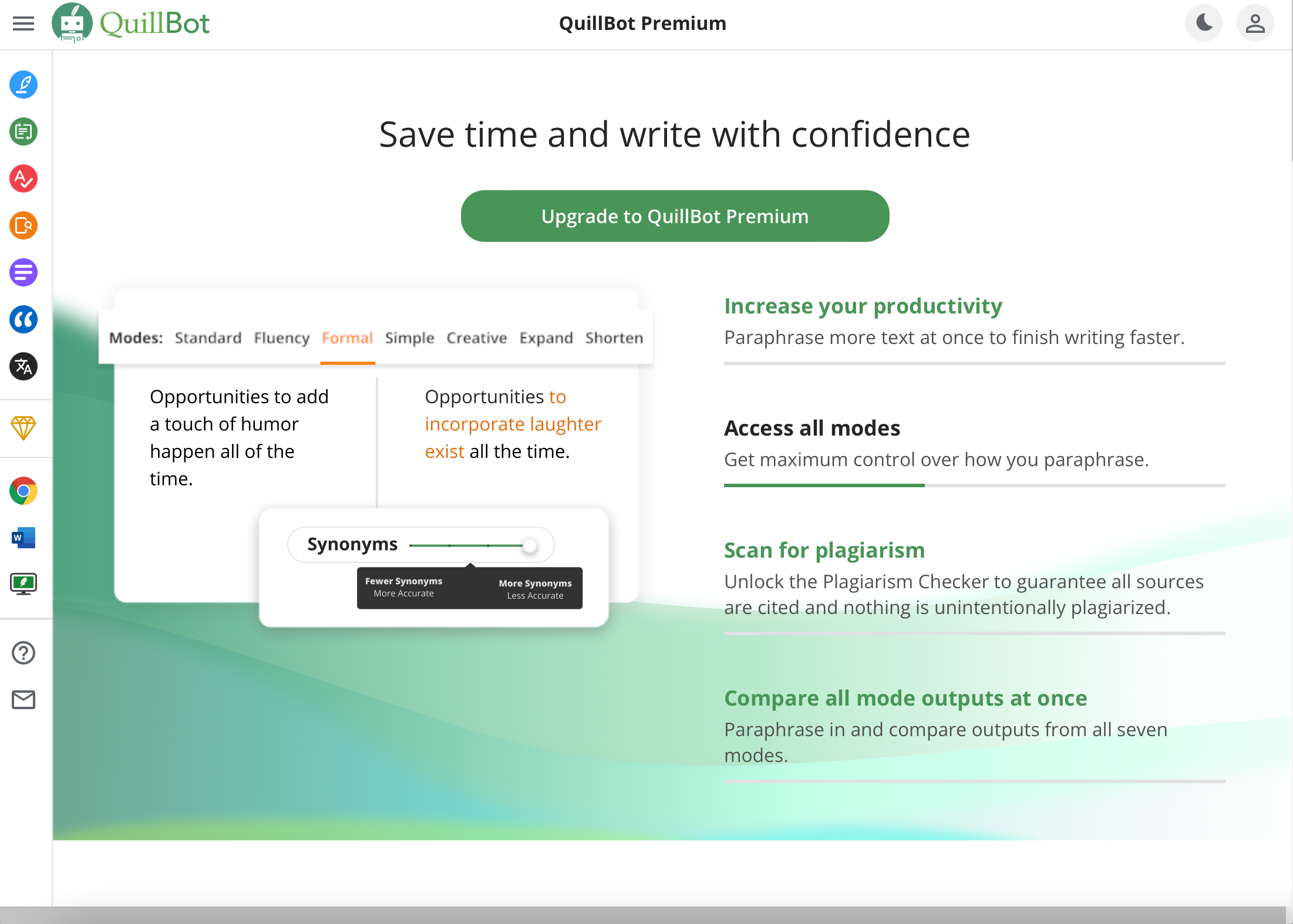Click Upgrade to QuillBot Premium button
This screenshot has width=1293, height=924.
pyautogui.click(x=675, y=216)
